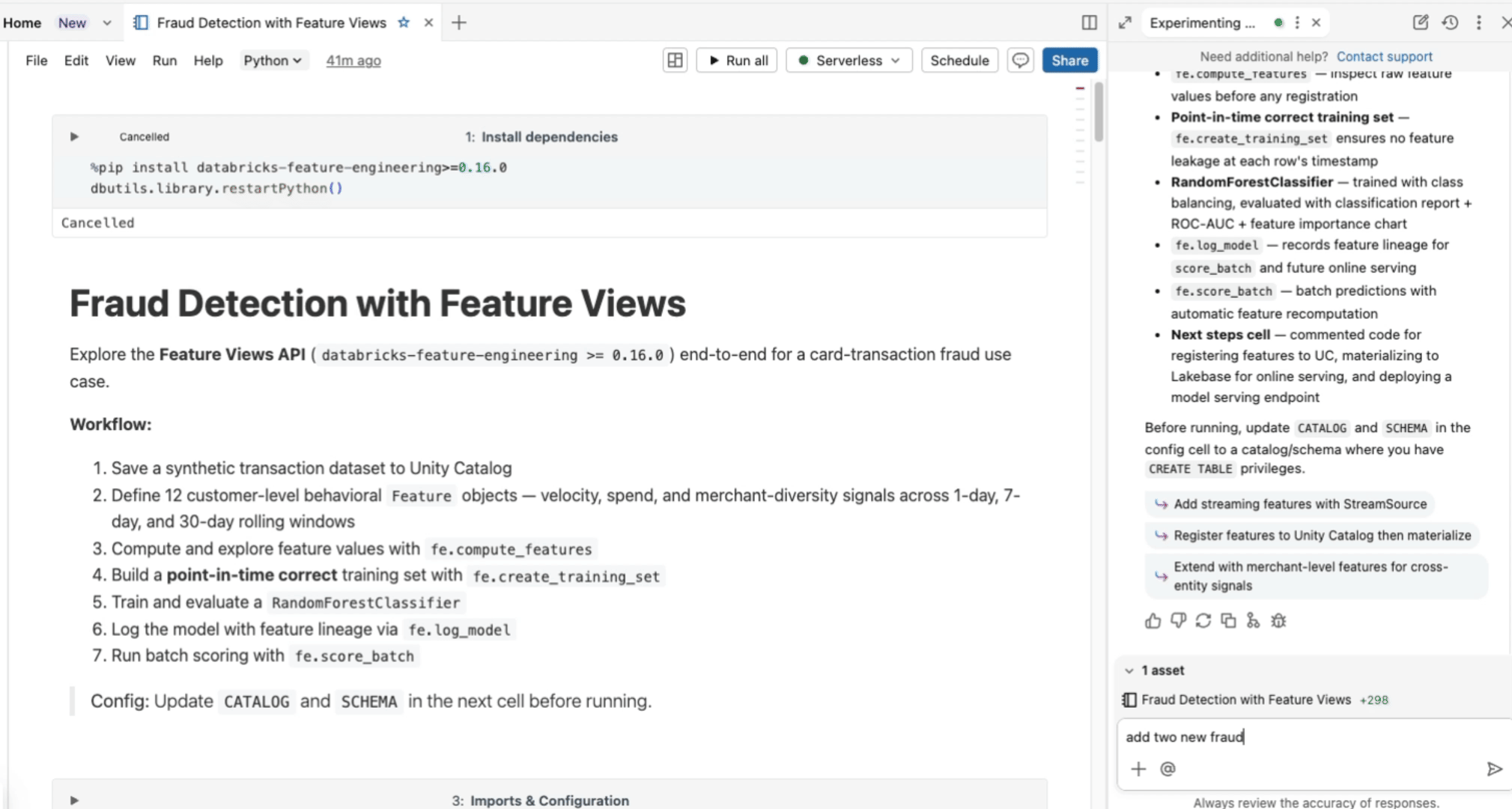
Task: Collapse the 1 asset section
Action: (1129, 670)
